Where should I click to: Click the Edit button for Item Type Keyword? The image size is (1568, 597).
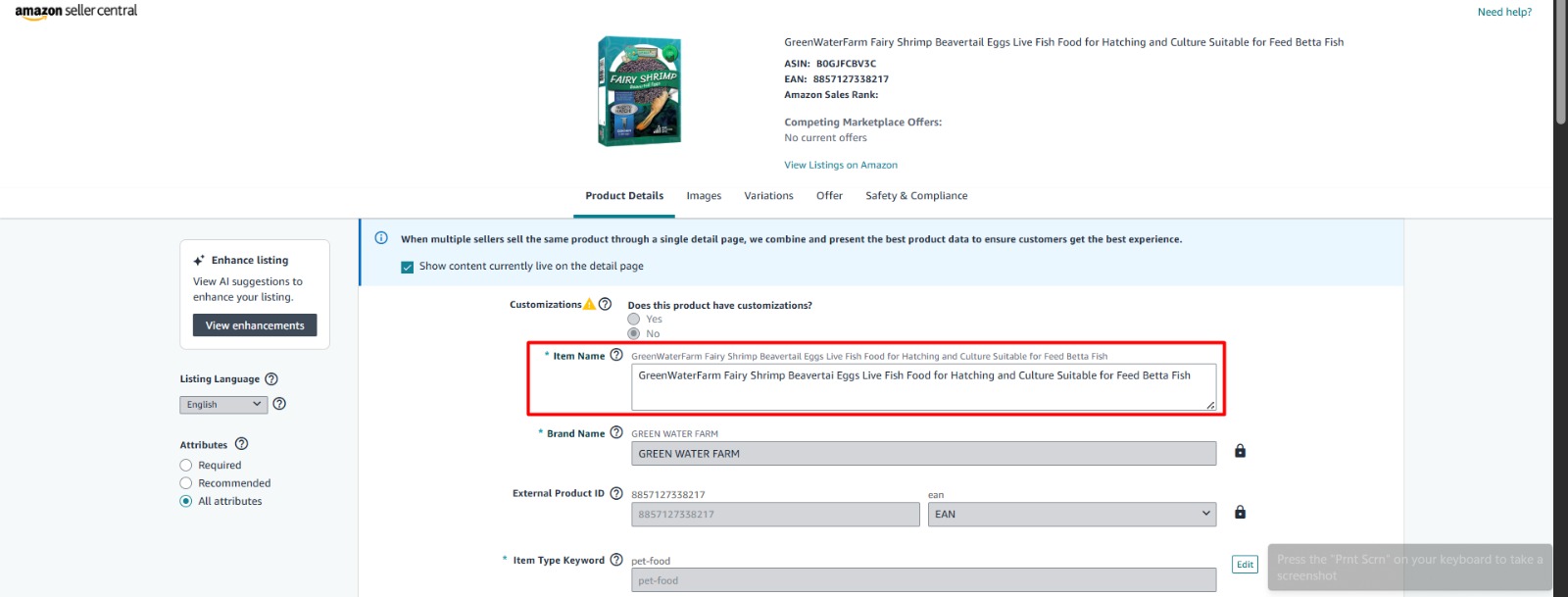pyautogui.click(x=1245, y=565)
